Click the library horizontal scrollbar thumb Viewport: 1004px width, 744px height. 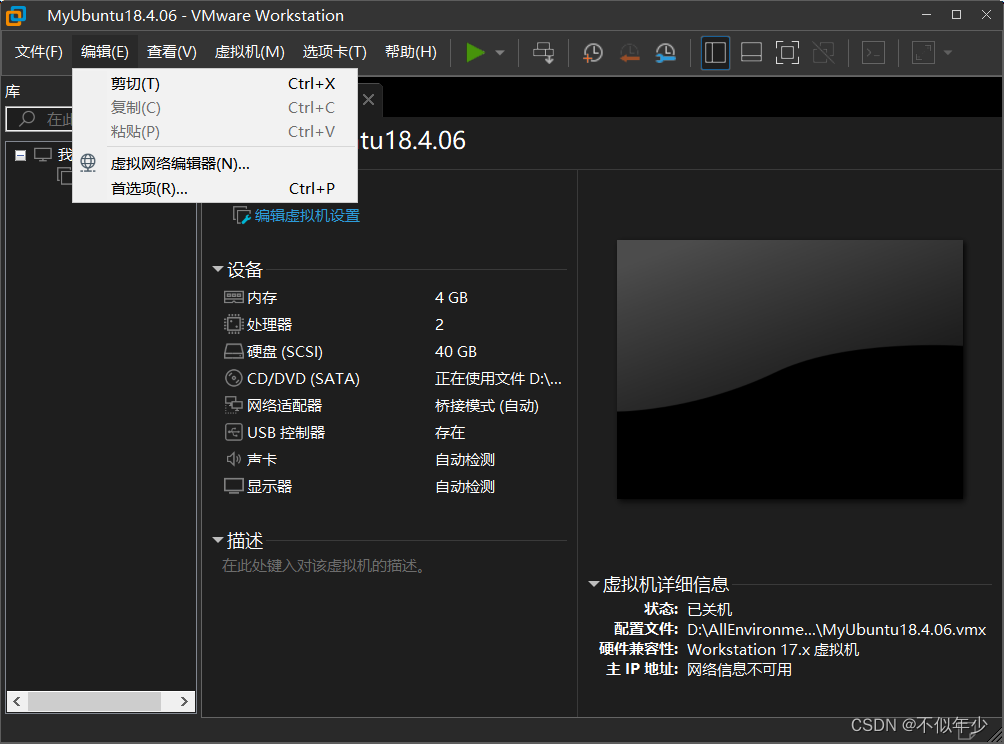click(x=94, y=701)
